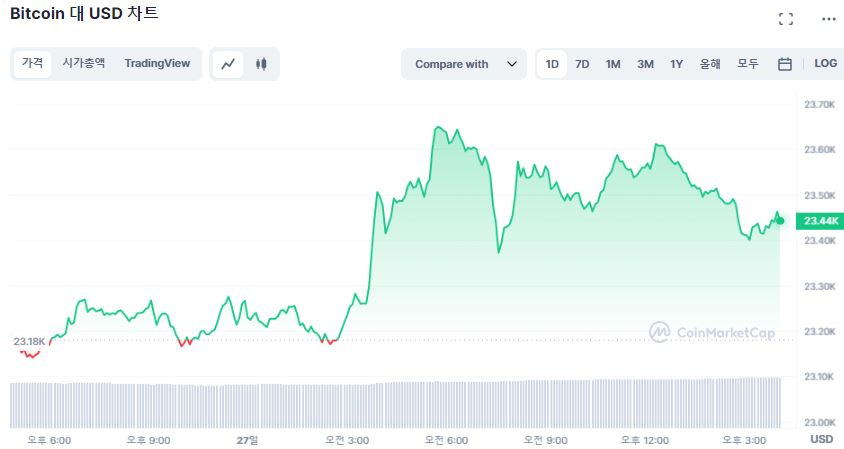The height and width of the screenshot is (449, 844).
Task: Switch to candlestick chart icon
Action: [261, 64]
